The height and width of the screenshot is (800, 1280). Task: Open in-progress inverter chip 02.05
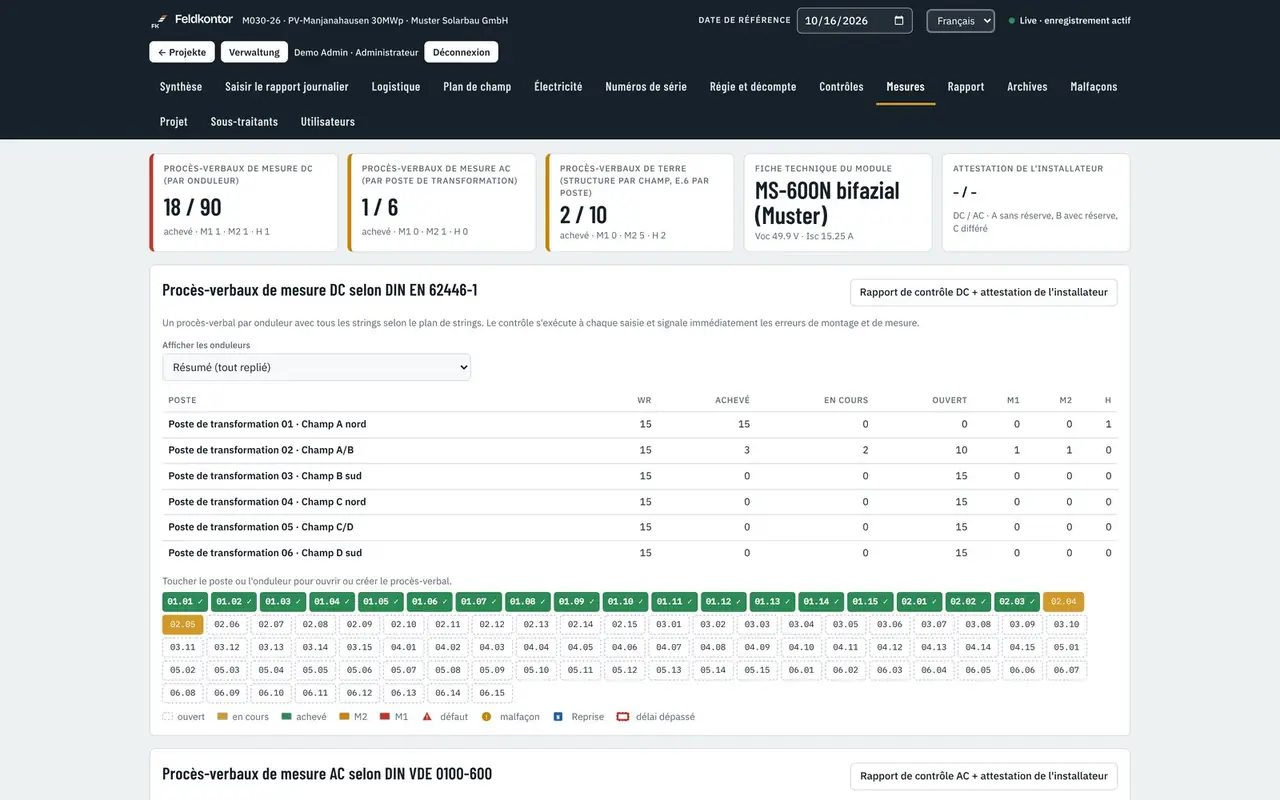(183, 625)
